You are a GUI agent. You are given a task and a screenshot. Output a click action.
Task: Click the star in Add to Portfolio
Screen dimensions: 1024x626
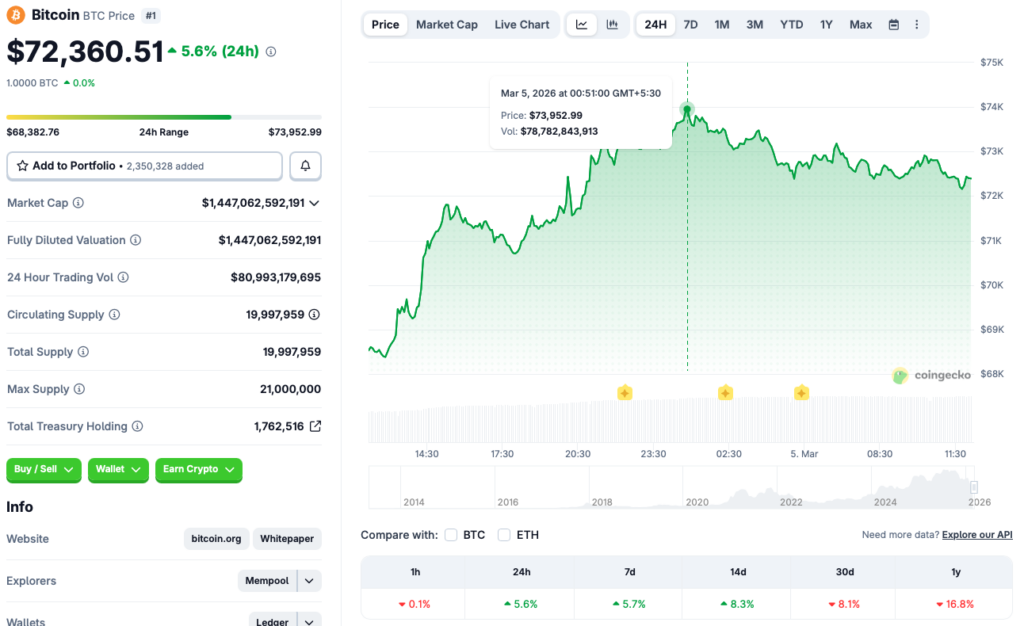click(22, 165)
